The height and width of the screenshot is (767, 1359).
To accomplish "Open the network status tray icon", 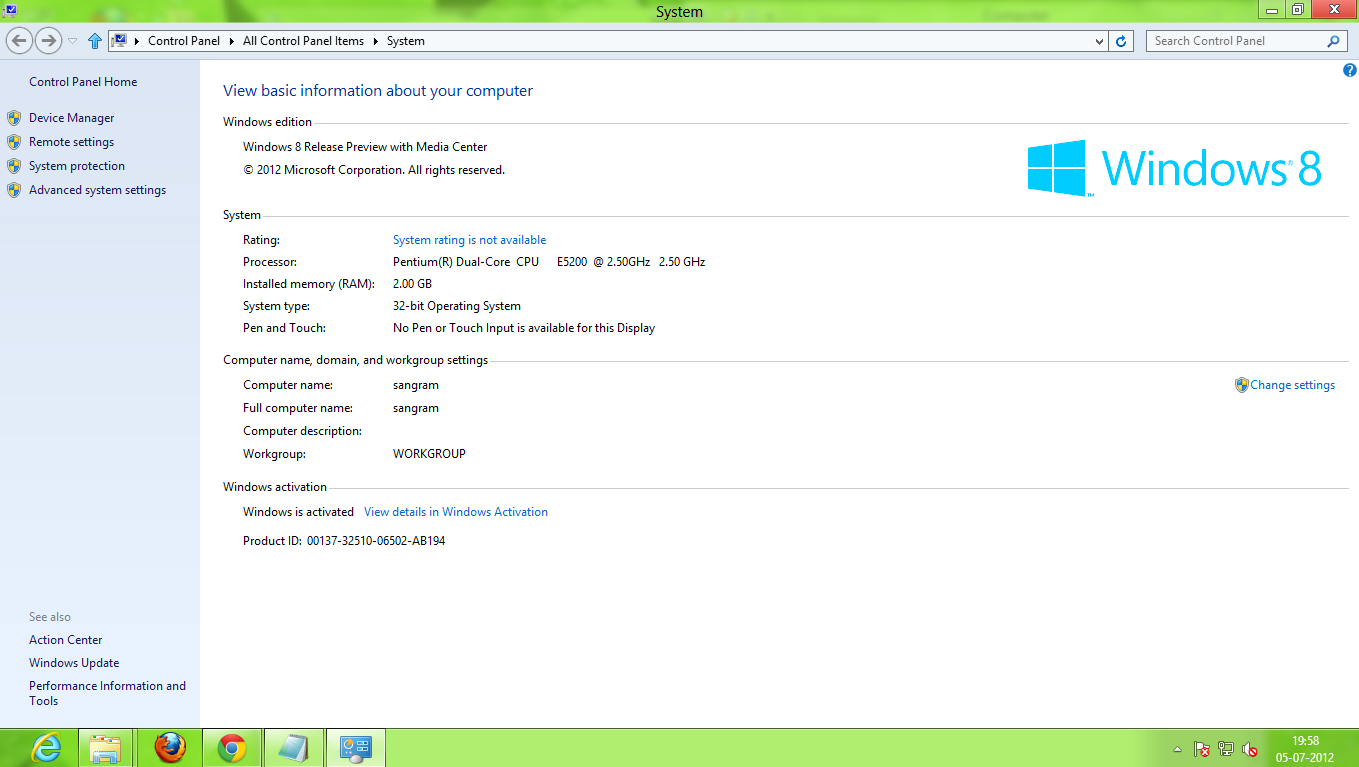I will click(x=1225, y=748).
